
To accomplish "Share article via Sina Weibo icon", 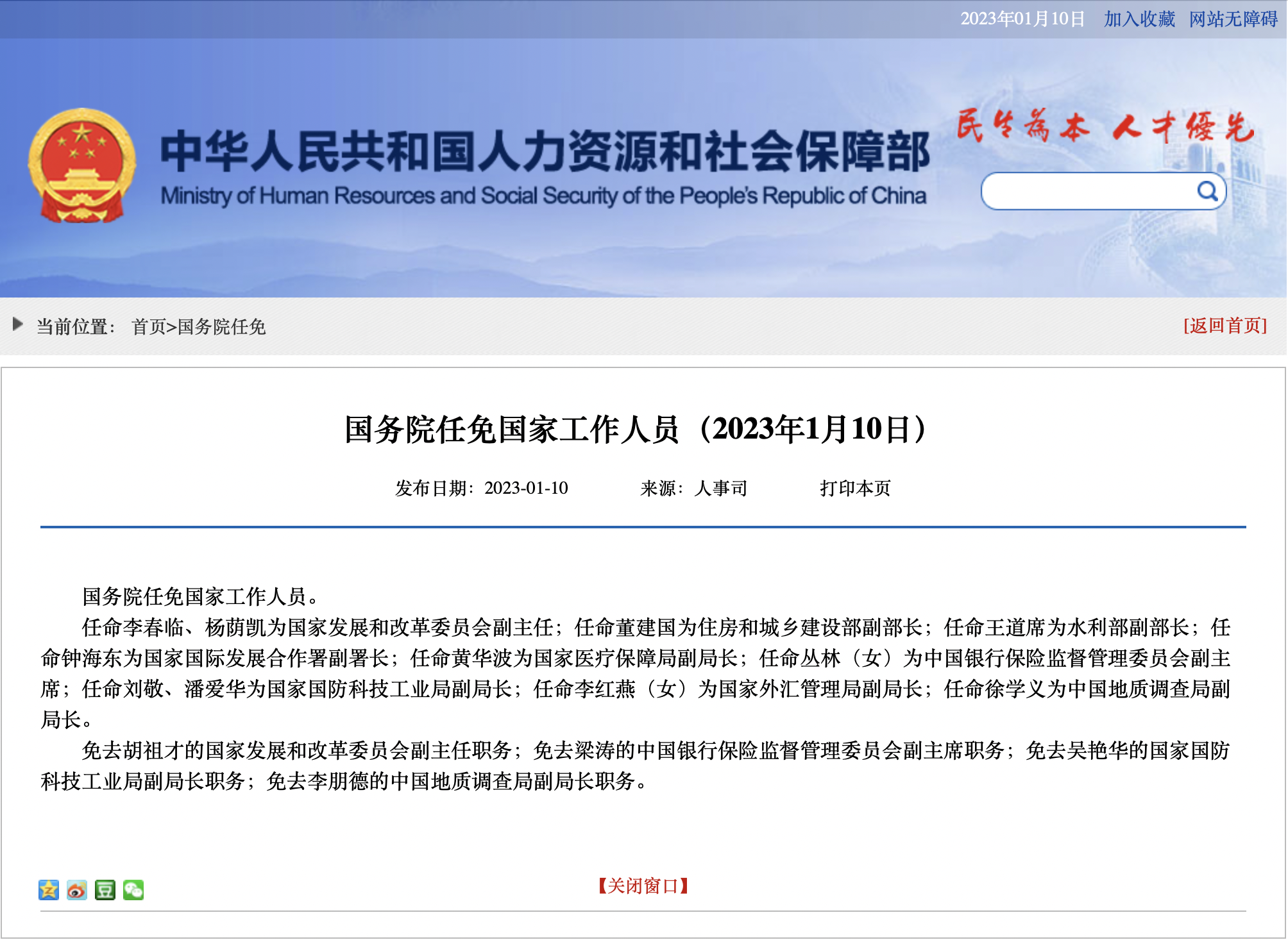I will pyautogui.click(x=77, y=889).
